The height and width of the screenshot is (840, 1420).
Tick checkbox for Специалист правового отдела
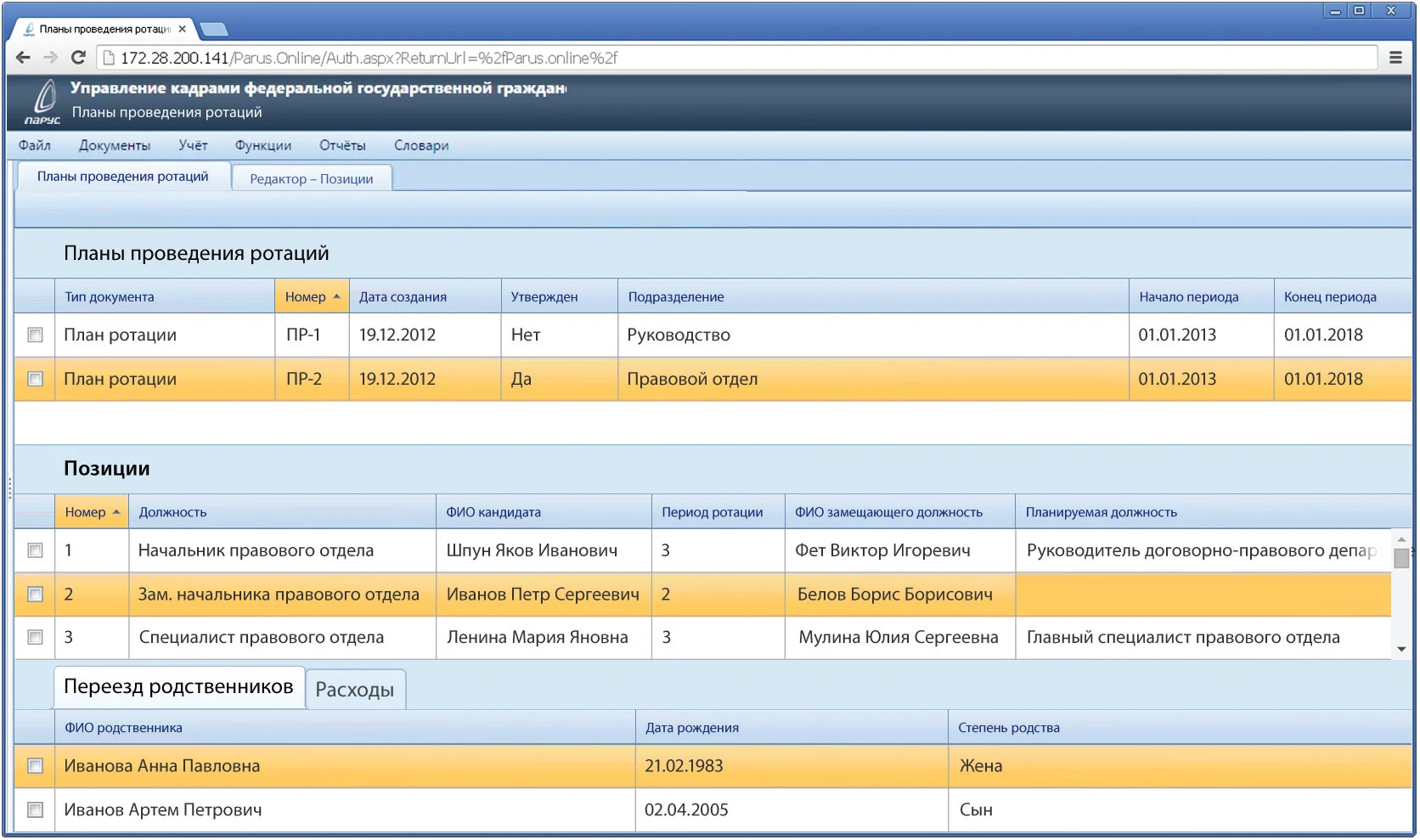pyautogui.click(x=35, y=637)
